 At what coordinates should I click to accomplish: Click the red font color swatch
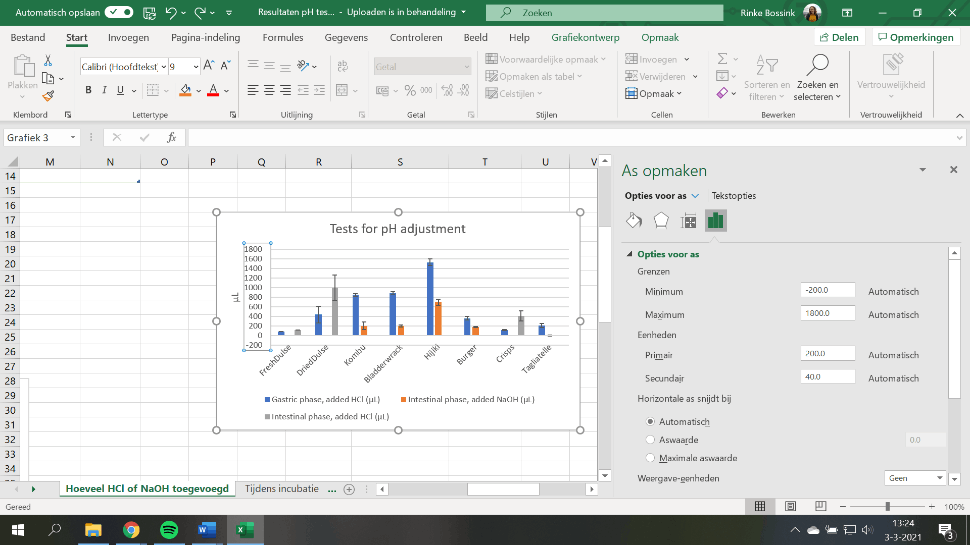pyautogui.click(x=213, y=90)
